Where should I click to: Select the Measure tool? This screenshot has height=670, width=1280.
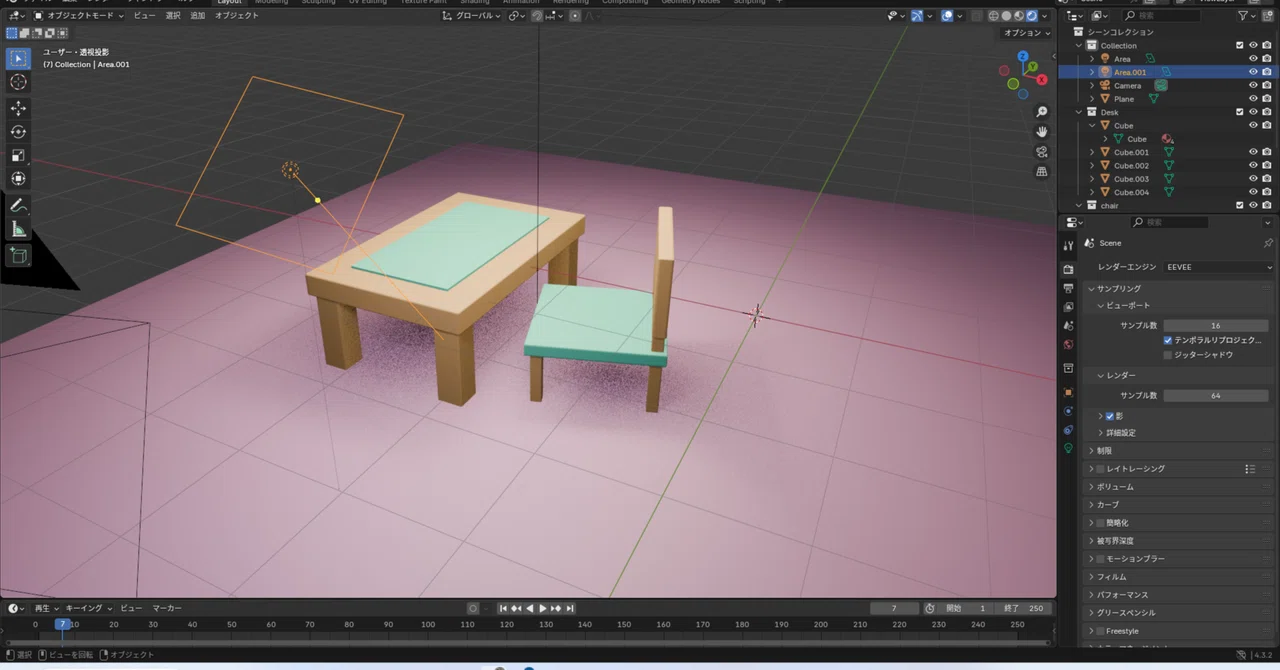(18, 230)
